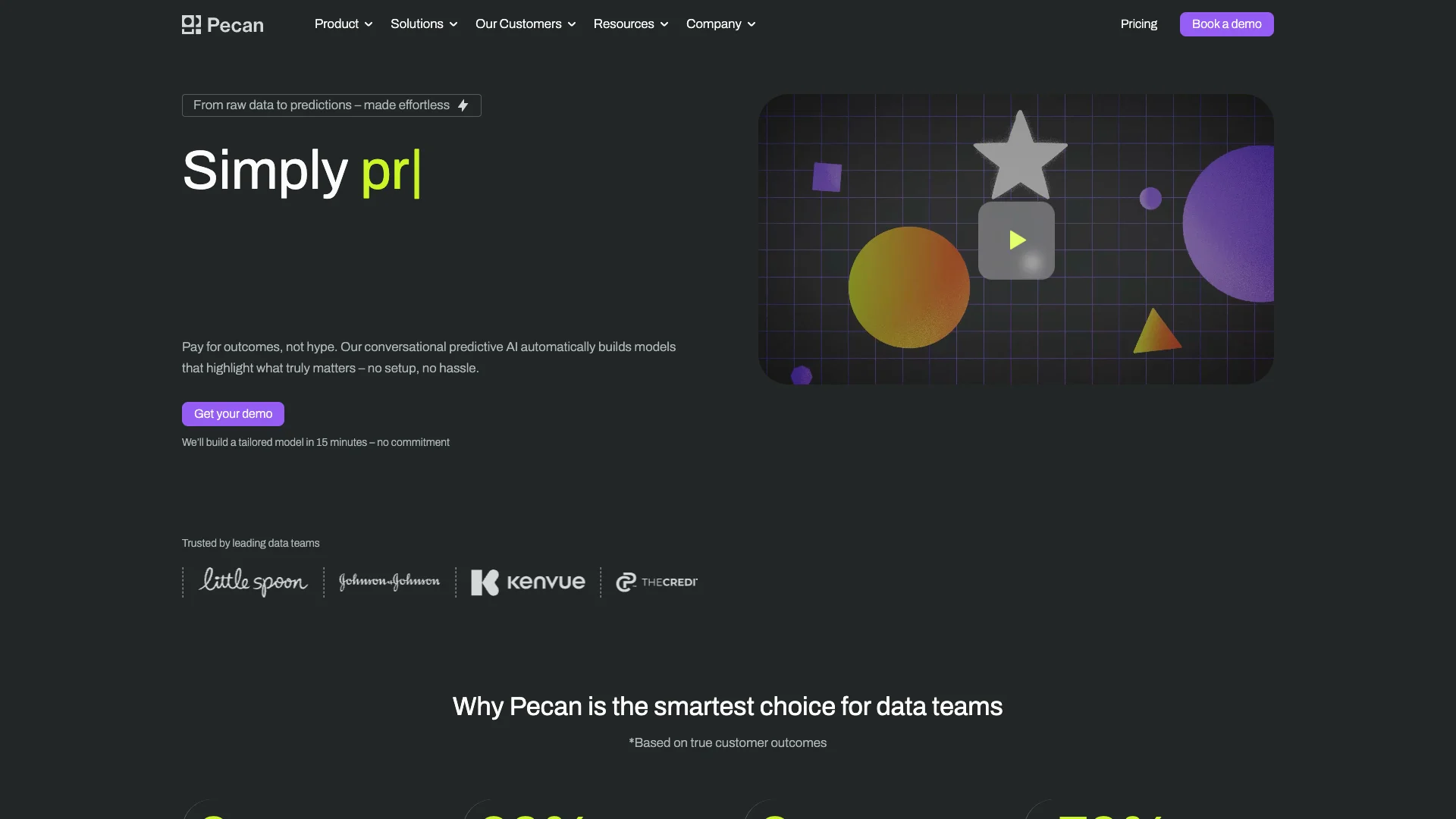Play the hero video
This screenshot has width=1456, height=819.
click(1016, 240)
